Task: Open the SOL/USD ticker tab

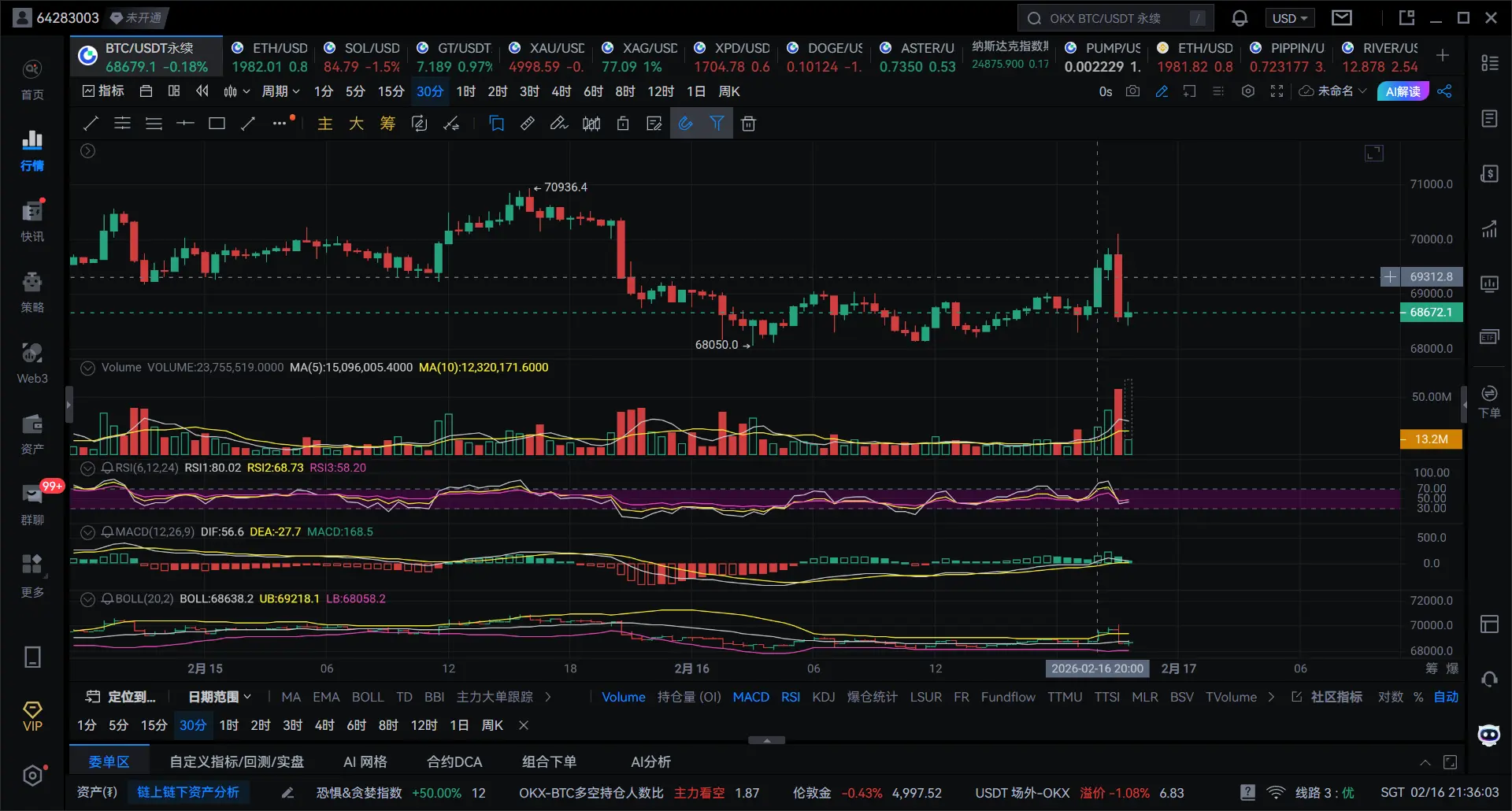Action: tap(361, 57)
